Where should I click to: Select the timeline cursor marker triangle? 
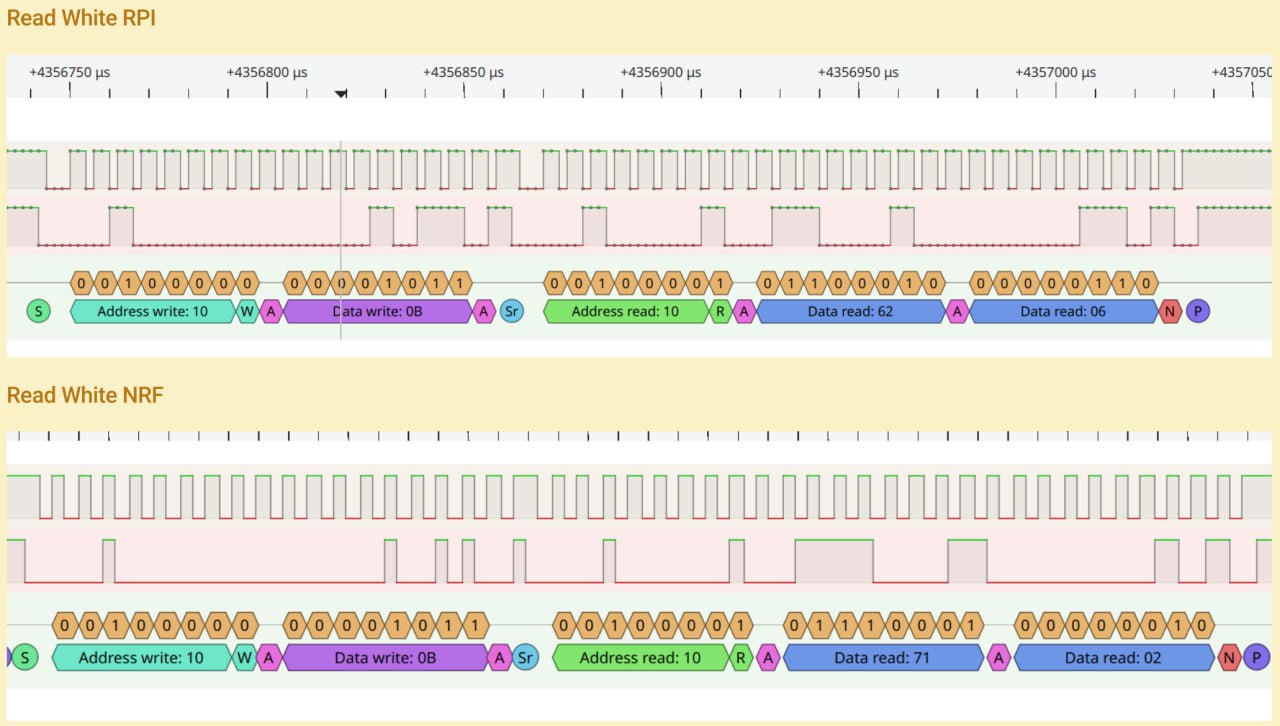[341, 94]
